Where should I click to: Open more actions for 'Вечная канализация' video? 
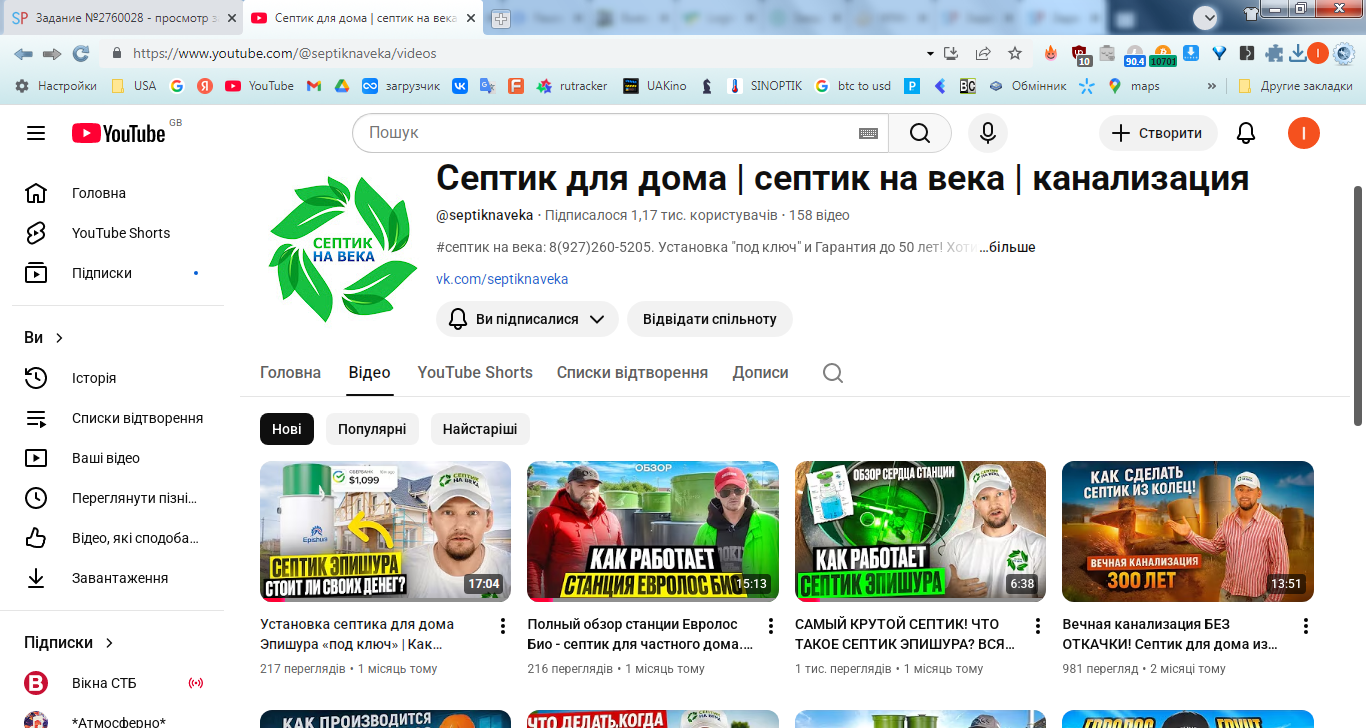point(1306,626)
